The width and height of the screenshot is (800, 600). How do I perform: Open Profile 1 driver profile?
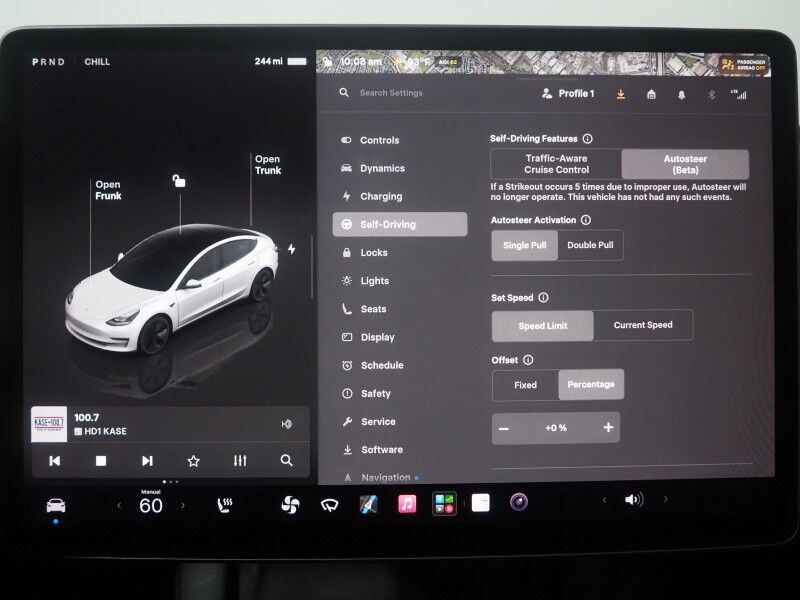click(568, 93)
